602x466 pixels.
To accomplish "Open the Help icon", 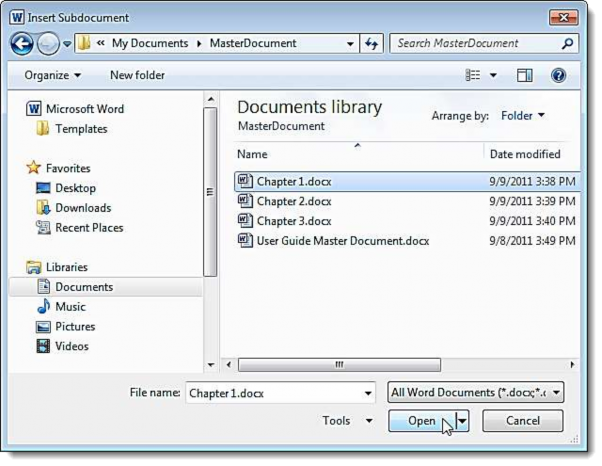I will coord(558,75).
